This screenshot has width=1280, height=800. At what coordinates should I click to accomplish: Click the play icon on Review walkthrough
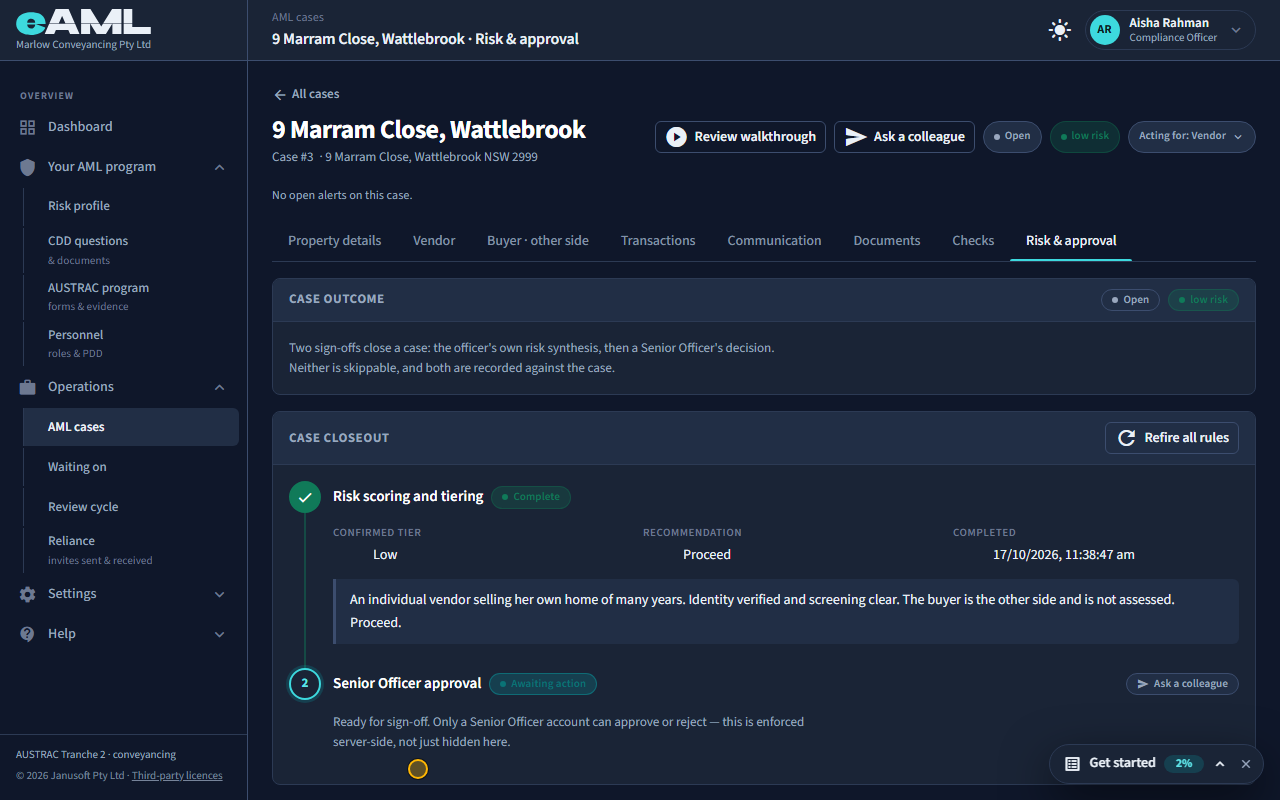click(x=677, y=137)
